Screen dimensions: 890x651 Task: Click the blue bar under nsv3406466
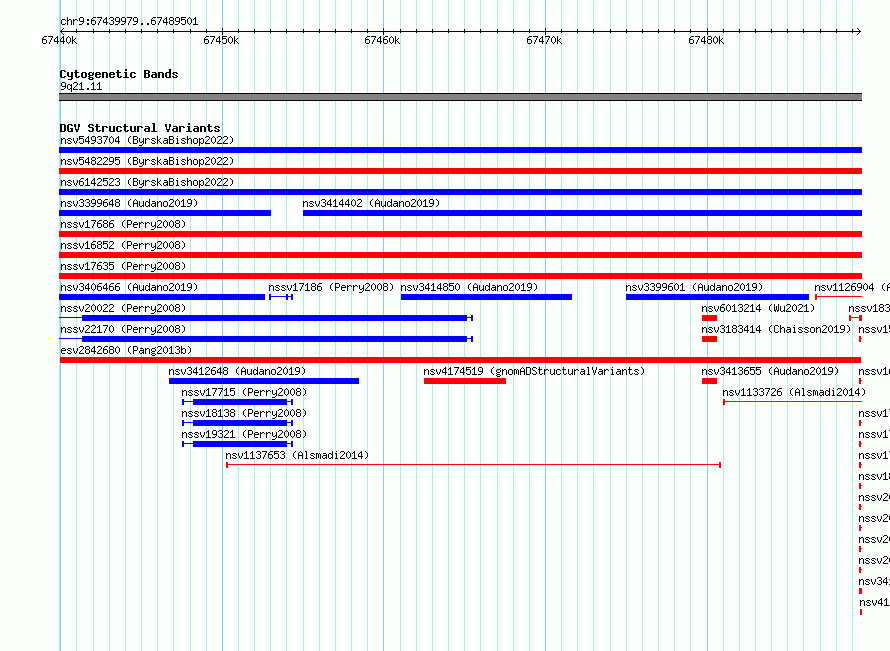[162, 297]
